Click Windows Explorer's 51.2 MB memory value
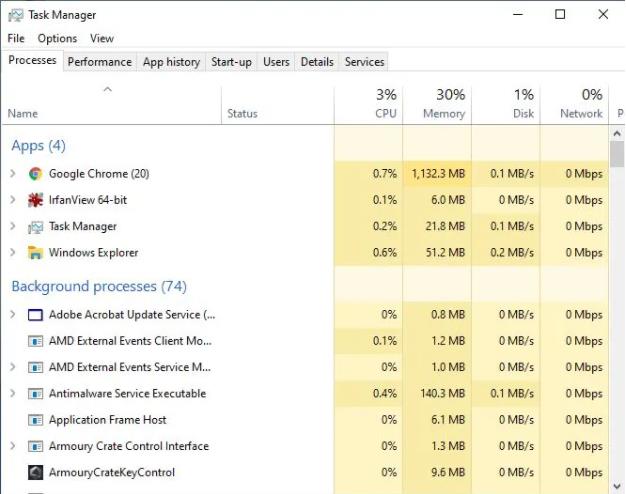The height and width of the screenshot is (494, 626). tap(445, 252)
